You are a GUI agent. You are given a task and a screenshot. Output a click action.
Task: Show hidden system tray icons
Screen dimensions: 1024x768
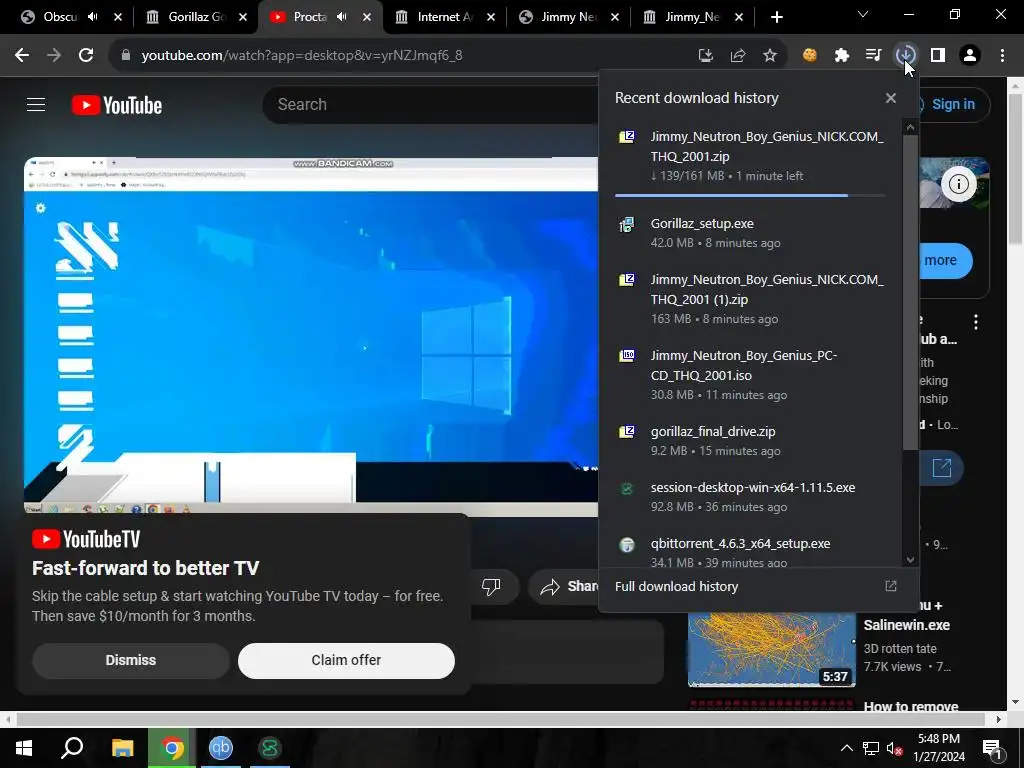tap(846, 748)
